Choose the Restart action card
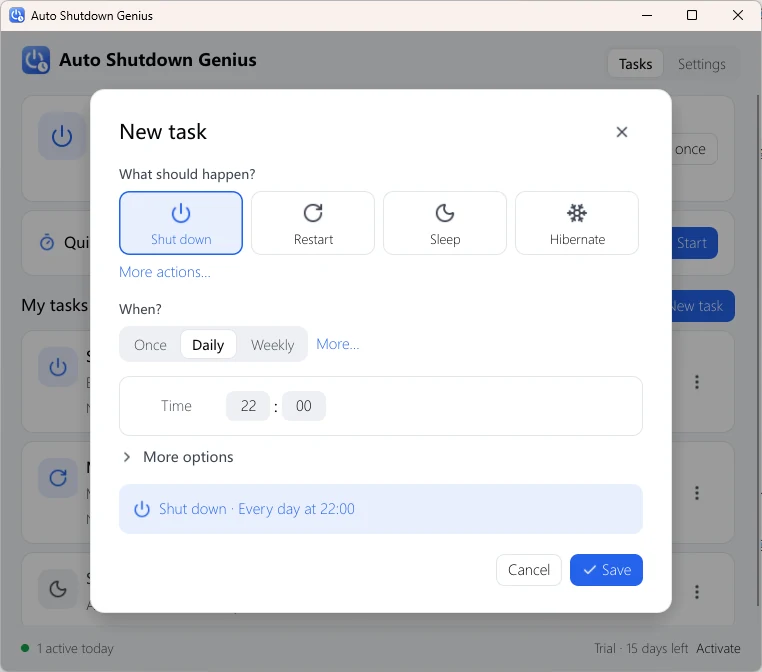Screen dimensions: 762x672 click(x=313, y=223)
